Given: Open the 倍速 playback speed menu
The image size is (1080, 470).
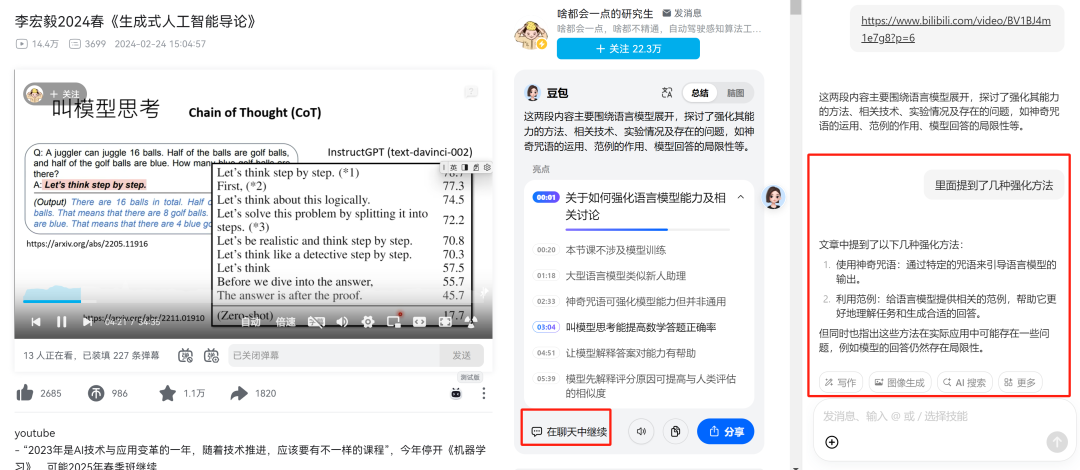Looking at the screenshot, I should click(x=285, y=321).
